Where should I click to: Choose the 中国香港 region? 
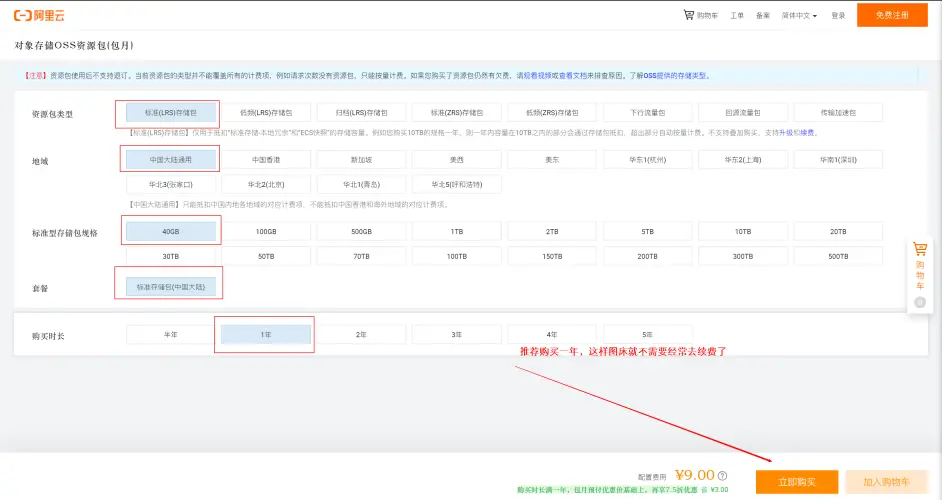point(266,160)
